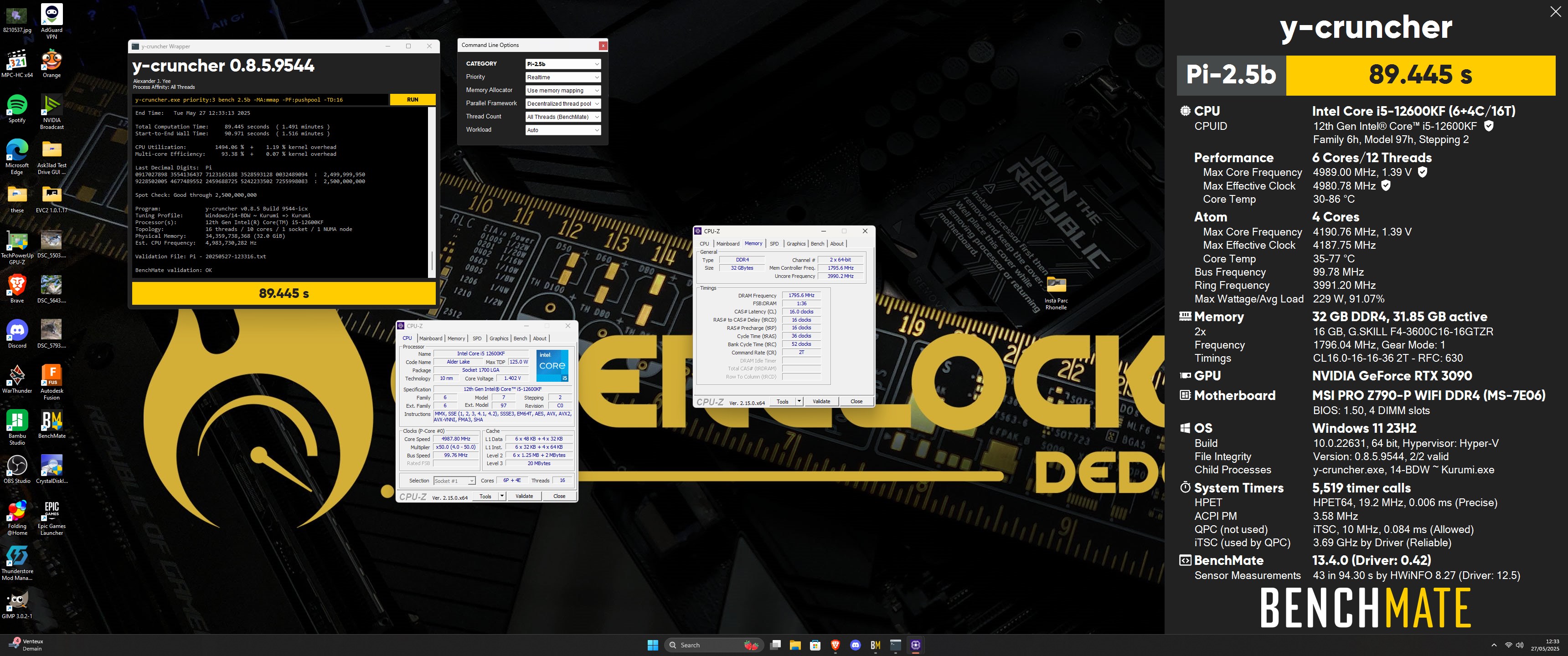
Task: Open the Memory Allocator dropdown
Action: (x=563, y=90)
